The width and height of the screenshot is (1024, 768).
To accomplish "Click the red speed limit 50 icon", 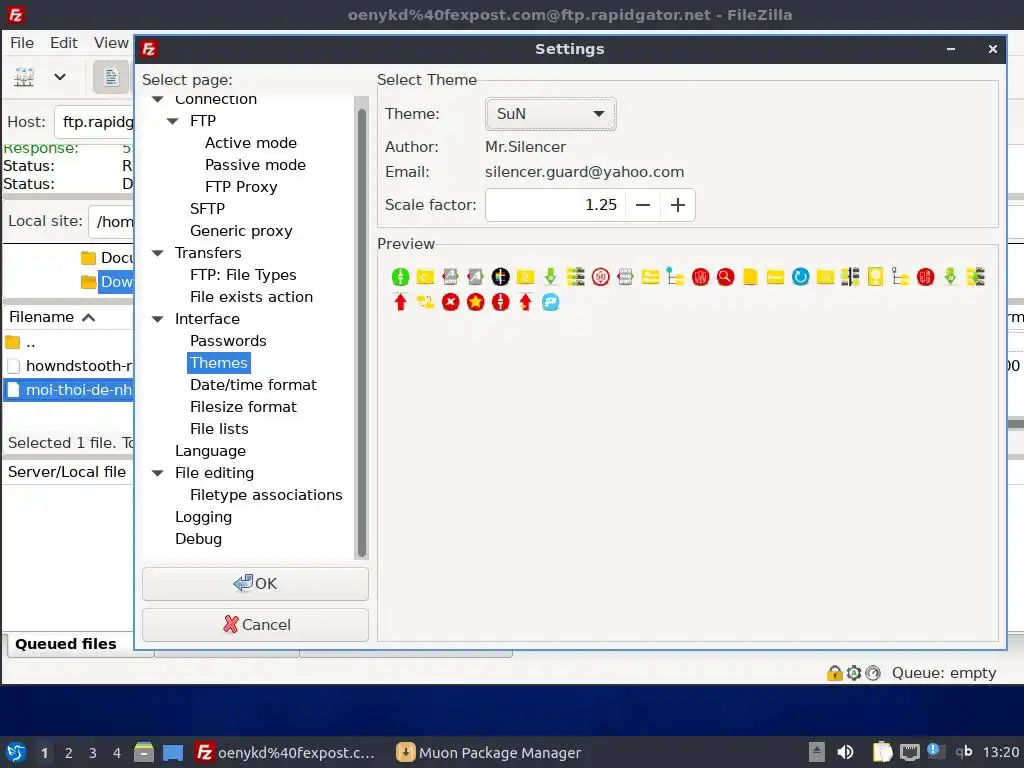I will (600, 277).
